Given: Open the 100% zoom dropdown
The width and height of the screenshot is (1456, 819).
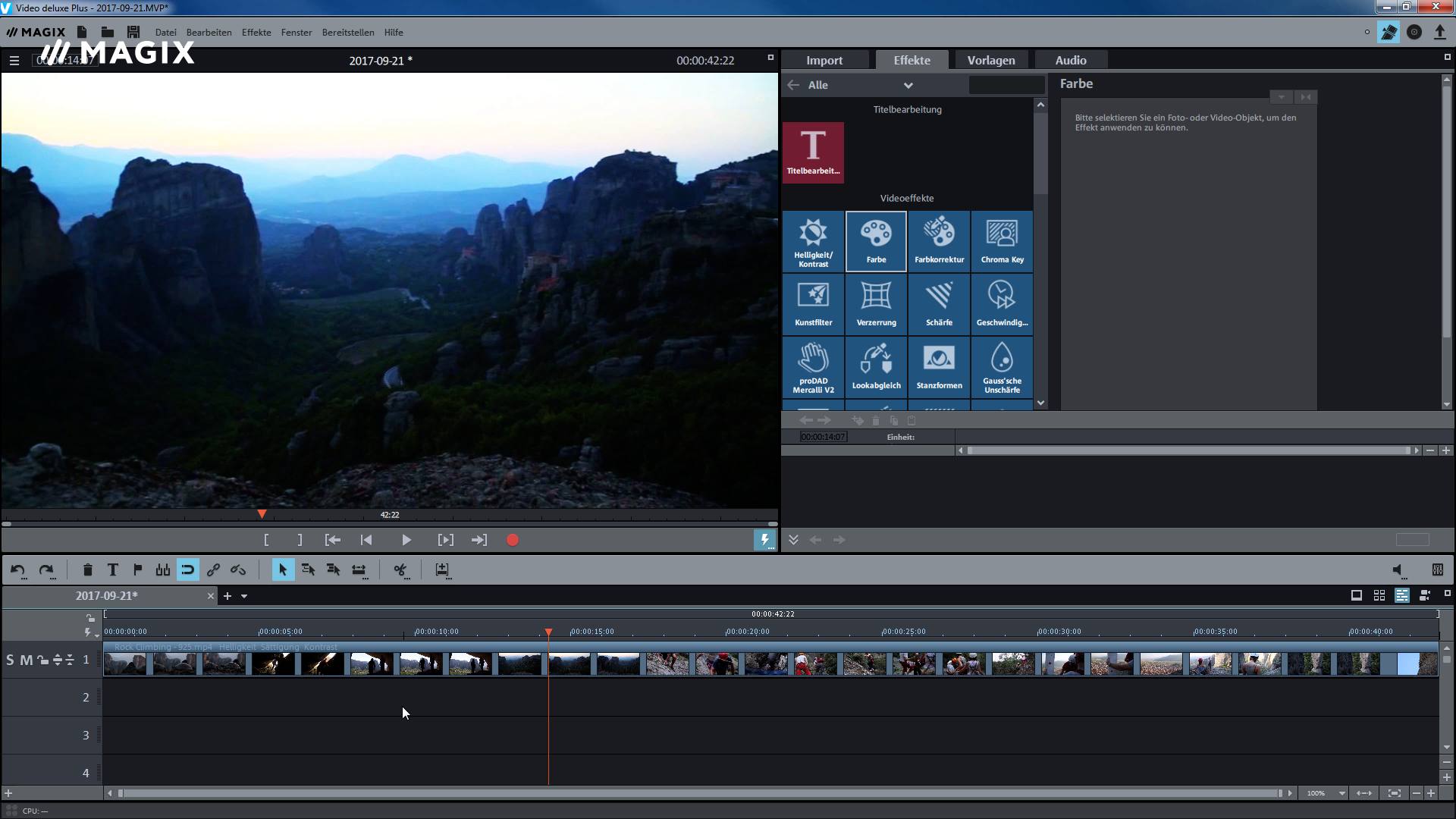Looking at the screenshot, I should (x=1341, y=793).
